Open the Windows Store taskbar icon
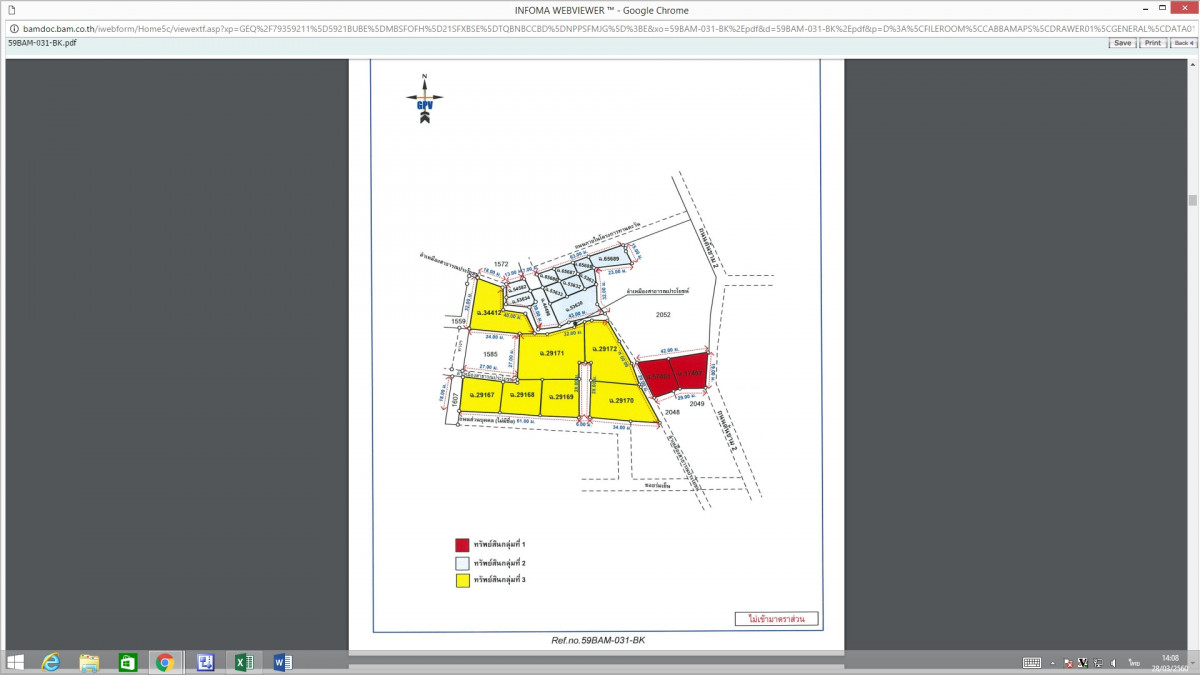1200x675 pixels. [127, 662]
